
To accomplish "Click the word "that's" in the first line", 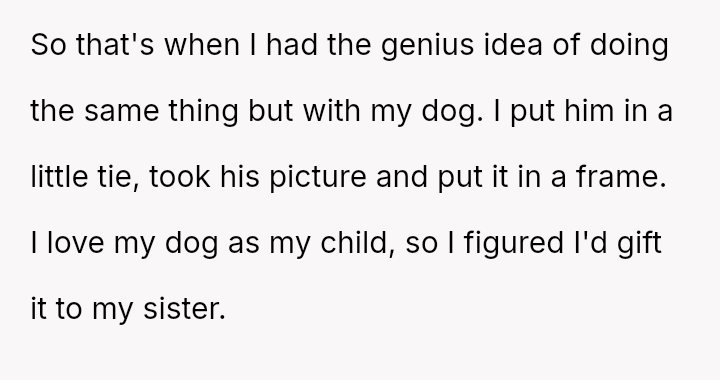I will point(115,44).
